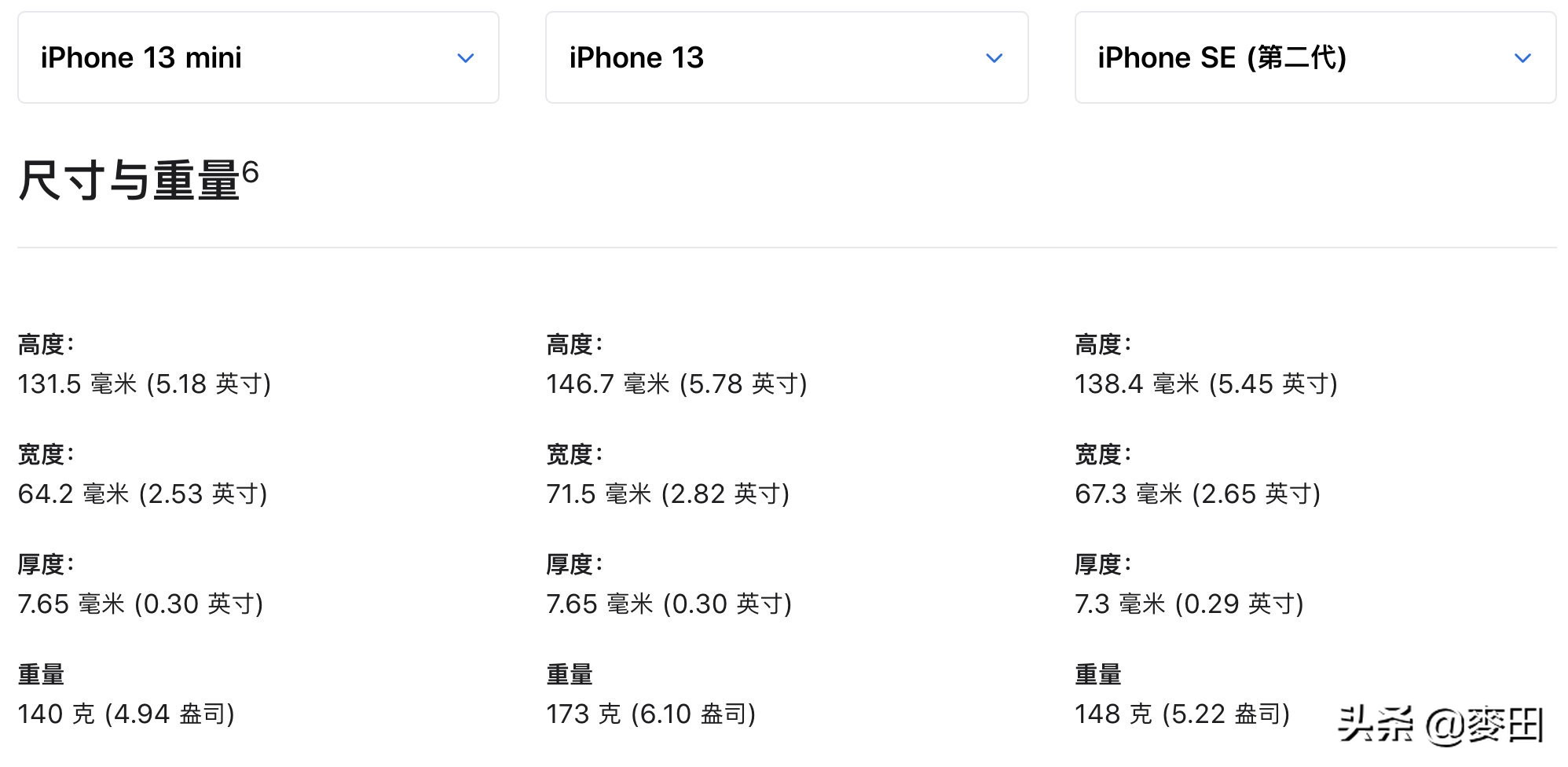Viewport: 1568px width, 767px height.
Task: Click the blue chevron next to iPhone 13 mini
Action: tap(466, 57)
